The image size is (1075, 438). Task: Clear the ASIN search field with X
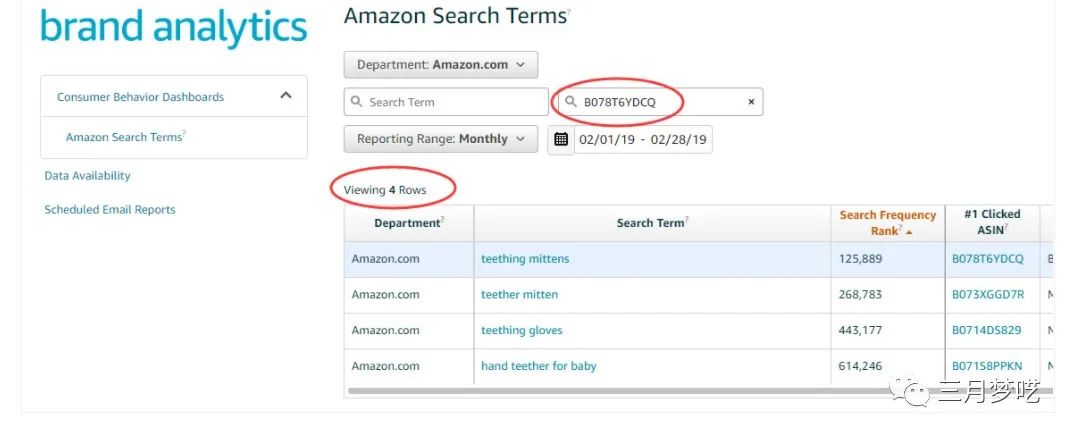751,102
